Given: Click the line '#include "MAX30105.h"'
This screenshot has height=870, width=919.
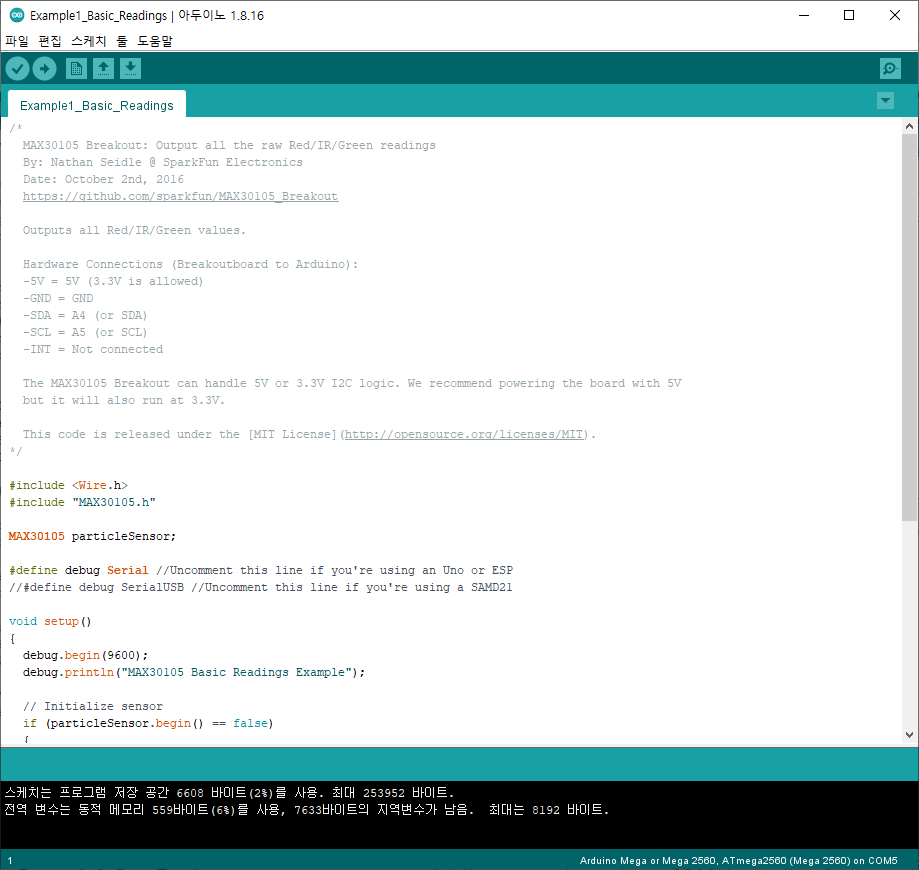Looking at the screenshot, I should tap(82, 502).
